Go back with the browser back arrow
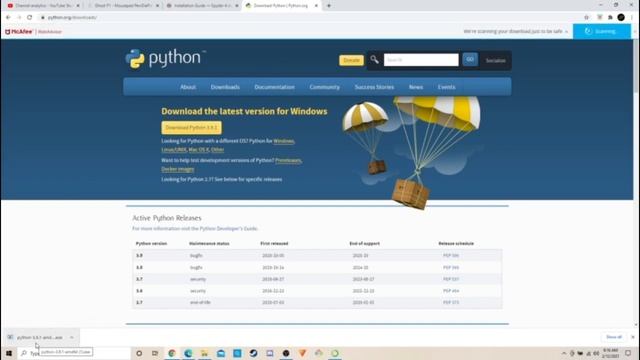640x360 pixels. [8, 18]
